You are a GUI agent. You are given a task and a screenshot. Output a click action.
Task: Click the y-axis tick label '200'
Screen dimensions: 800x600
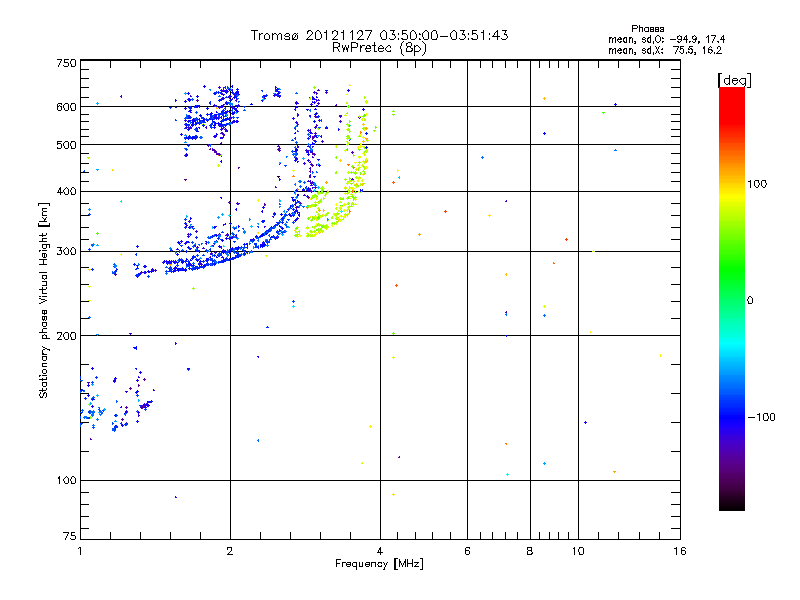point(66,336)
